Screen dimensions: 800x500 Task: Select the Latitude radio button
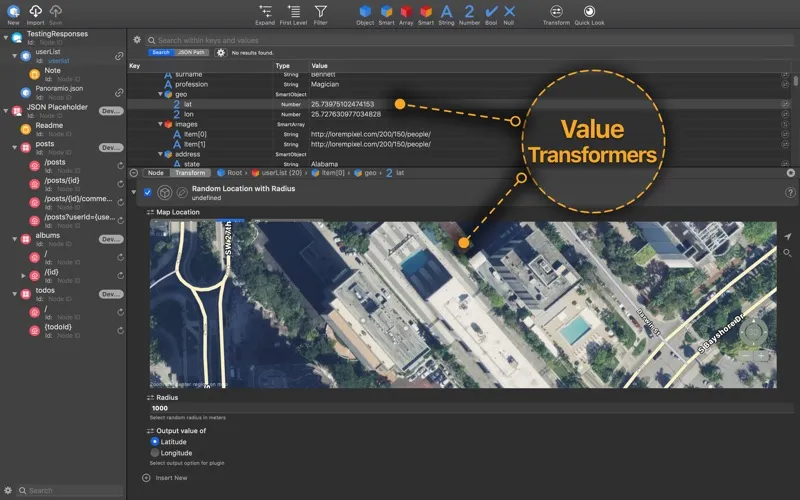[155, 441]
